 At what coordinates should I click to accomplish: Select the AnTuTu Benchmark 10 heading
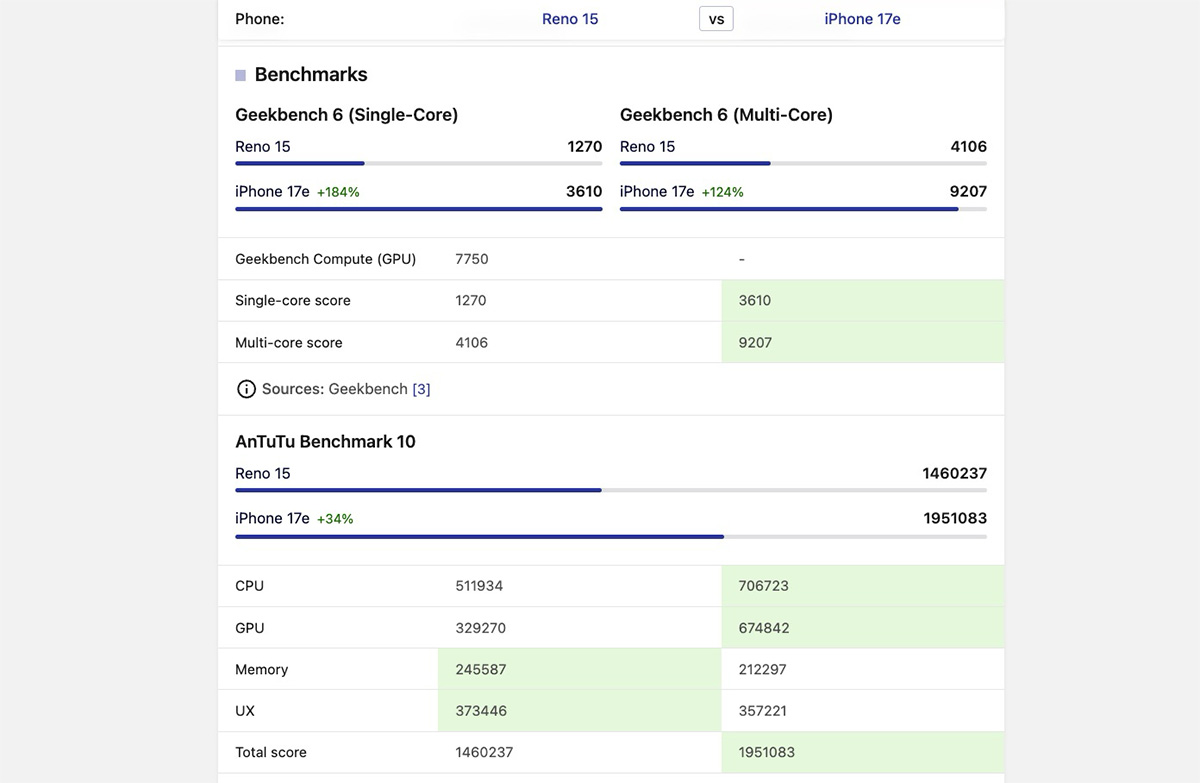point(325,442)
